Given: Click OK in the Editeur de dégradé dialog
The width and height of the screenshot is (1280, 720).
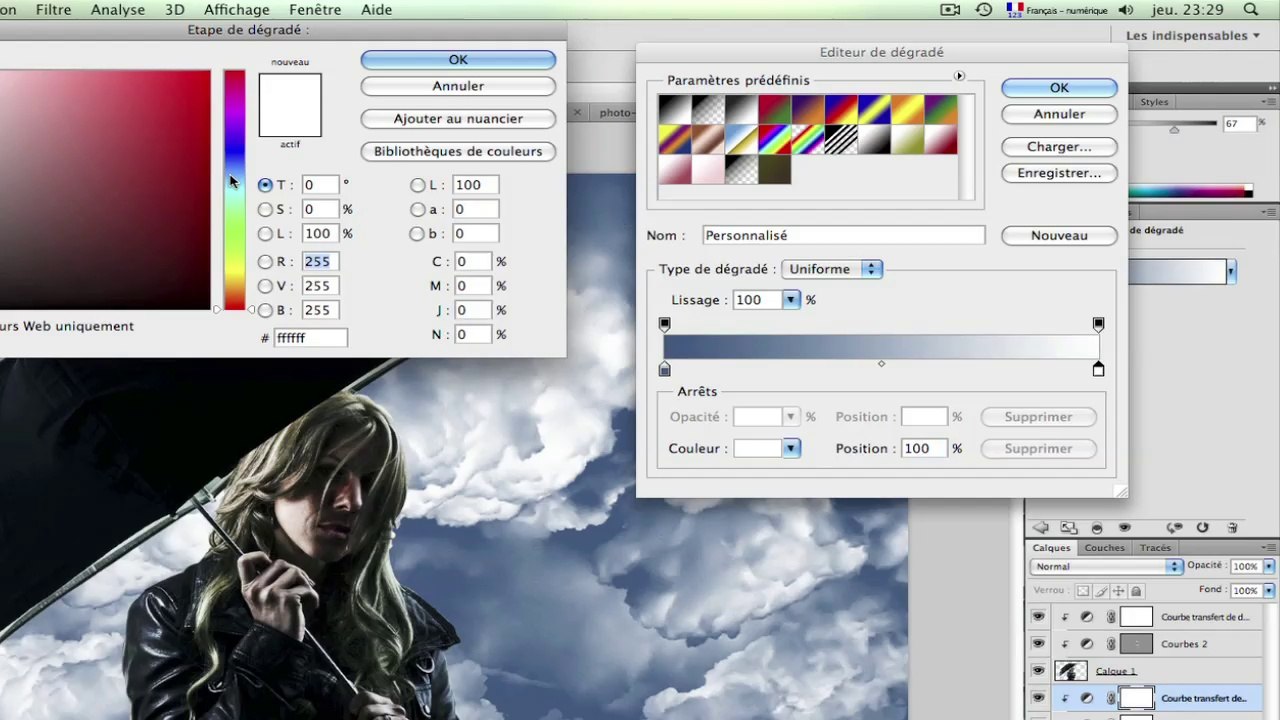Looking at the screenshot, I should pos(1059,88).
